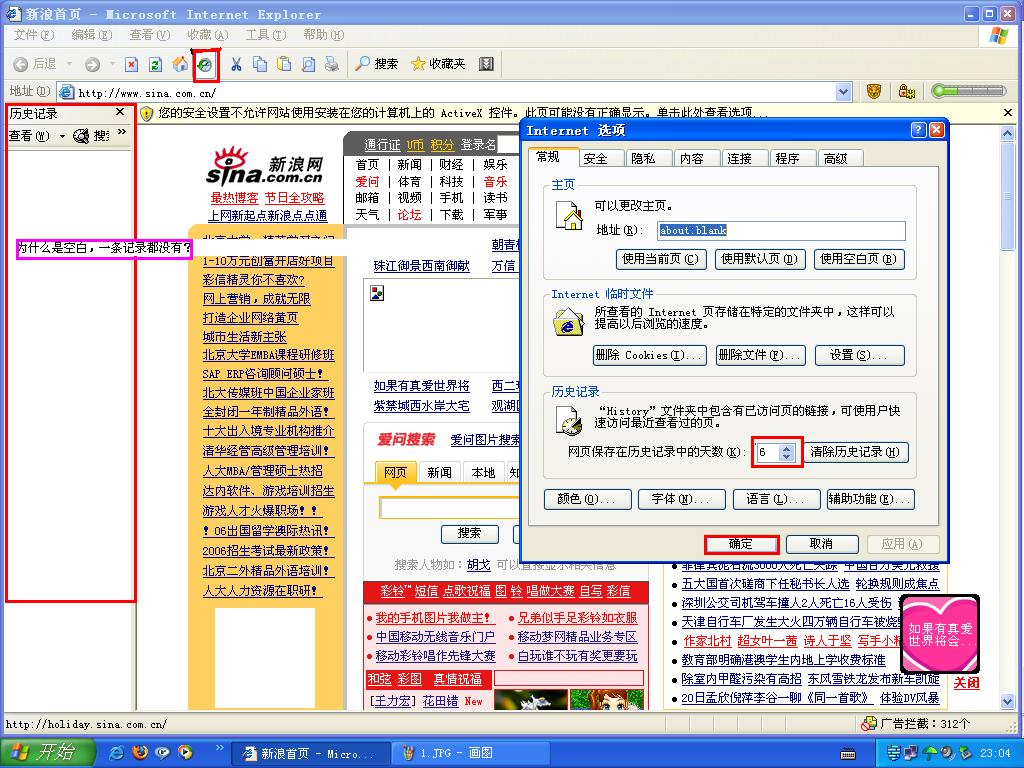
Task: Open the address bar dropdown
Action: coord(843,92)
